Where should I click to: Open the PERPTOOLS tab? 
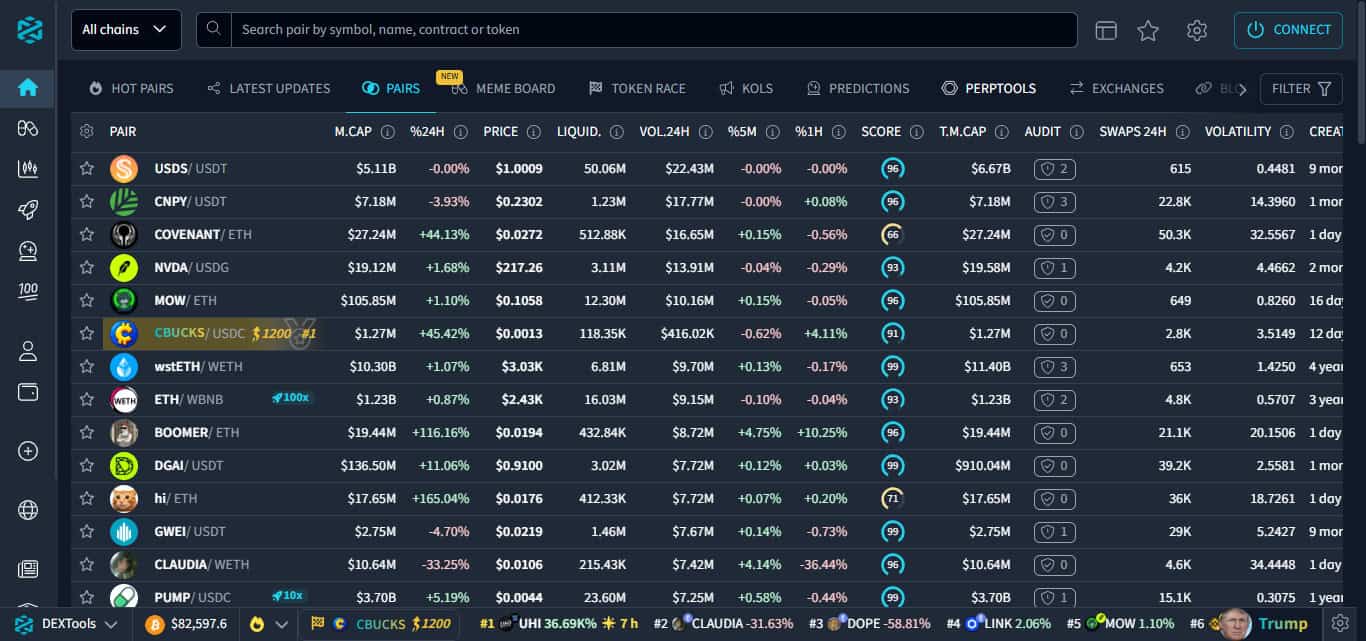point(989,89)
